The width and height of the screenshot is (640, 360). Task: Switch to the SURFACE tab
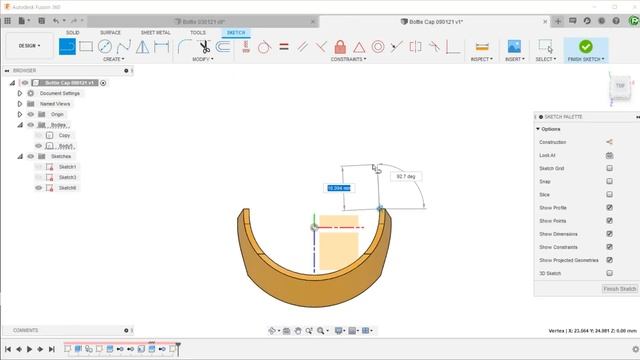pyautogui.click(x=110, y=33)
